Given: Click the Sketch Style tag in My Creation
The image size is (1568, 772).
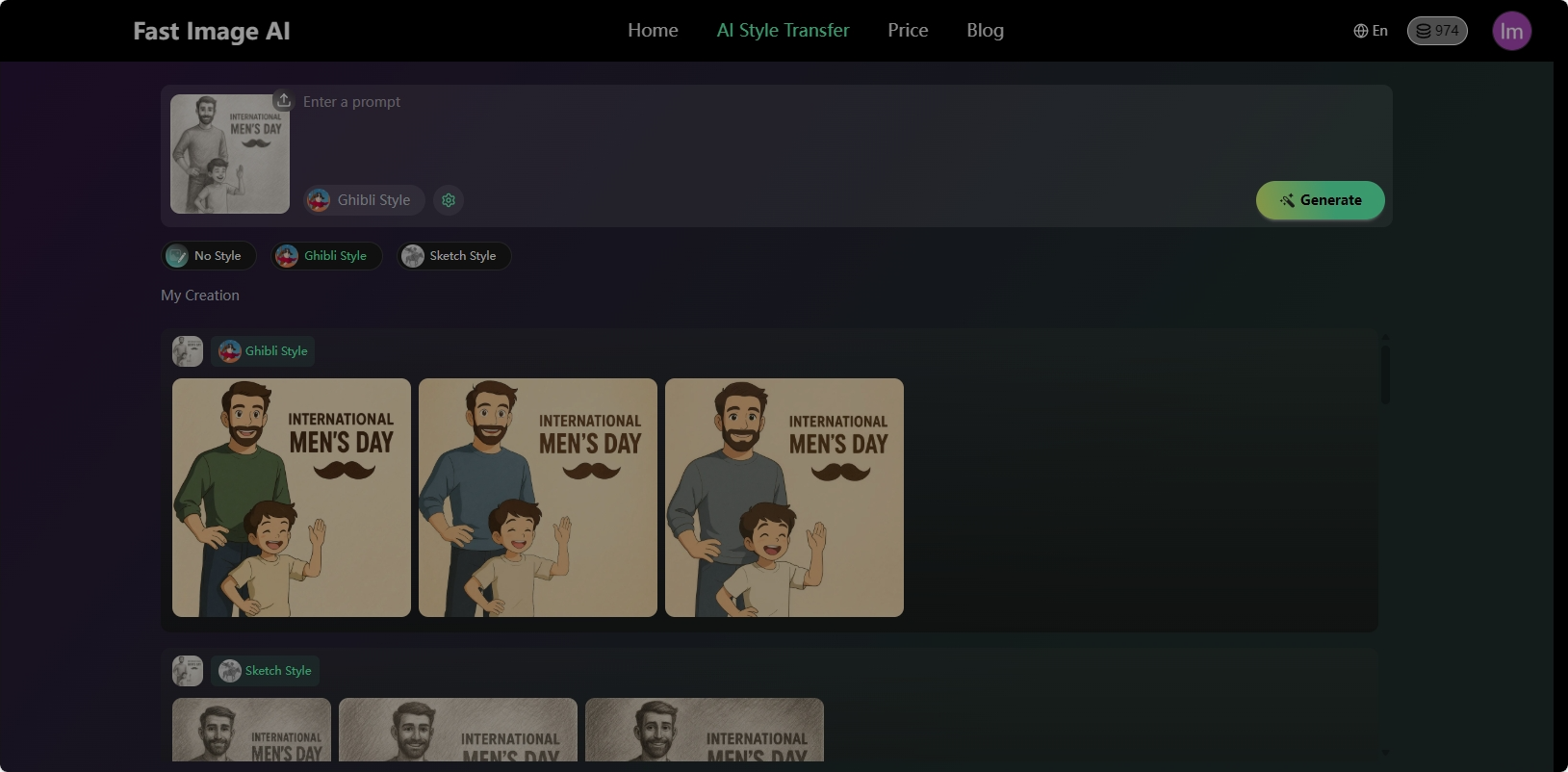Looking at the screenshot, I should point(266,671).
